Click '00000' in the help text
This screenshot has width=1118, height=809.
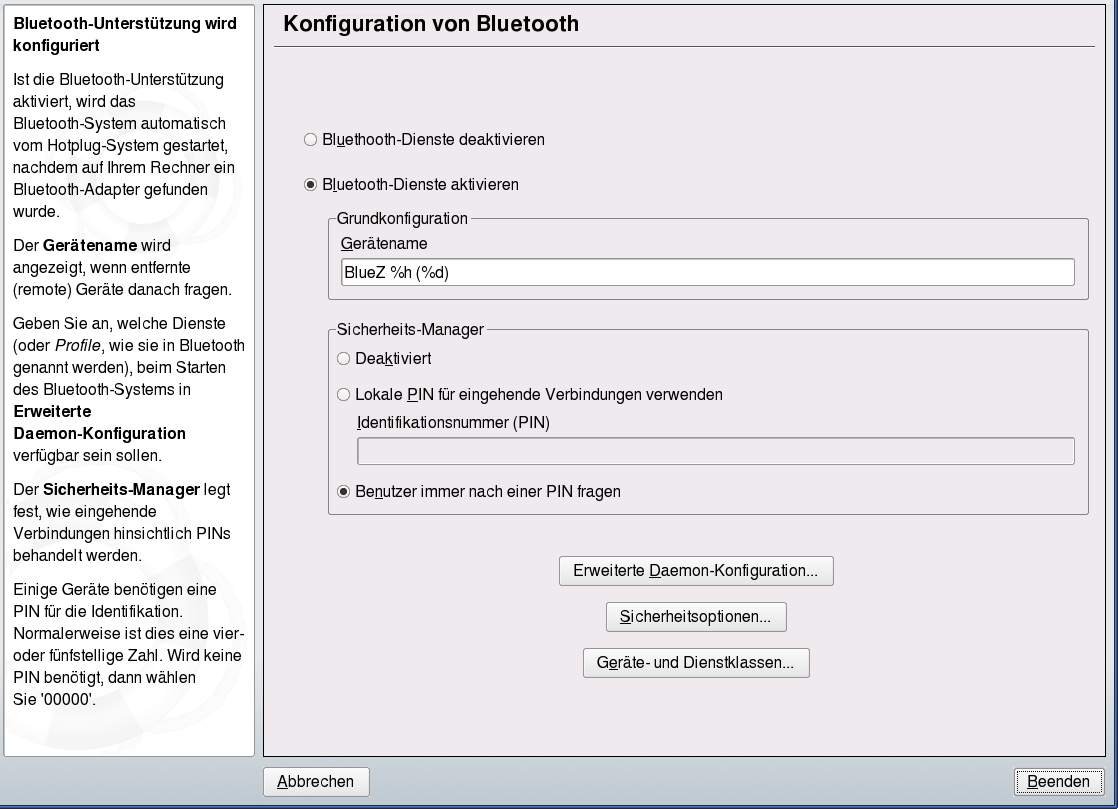tap(68, 699)
